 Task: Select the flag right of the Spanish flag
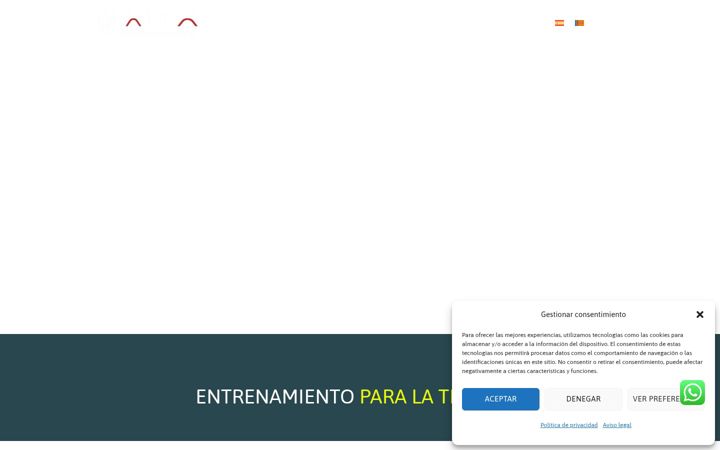[x=579, y=23]
